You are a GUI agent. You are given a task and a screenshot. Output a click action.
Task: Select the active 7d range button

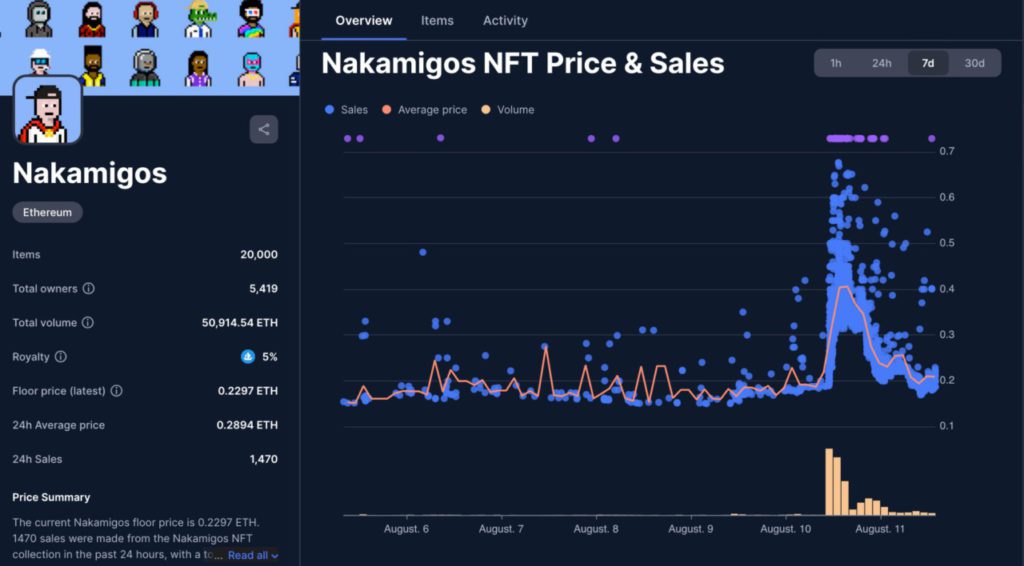coord(928,63)
